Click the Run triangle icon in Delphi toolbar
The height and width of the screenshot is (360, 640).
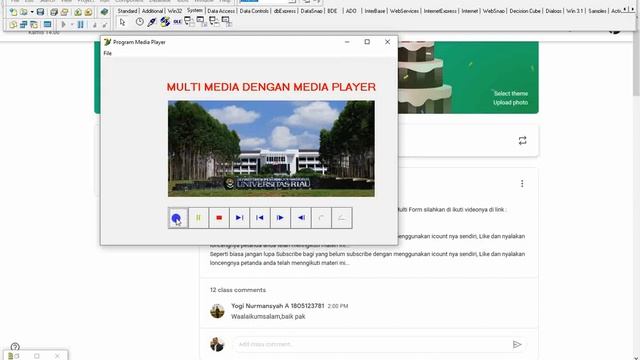tap(64, 24)
